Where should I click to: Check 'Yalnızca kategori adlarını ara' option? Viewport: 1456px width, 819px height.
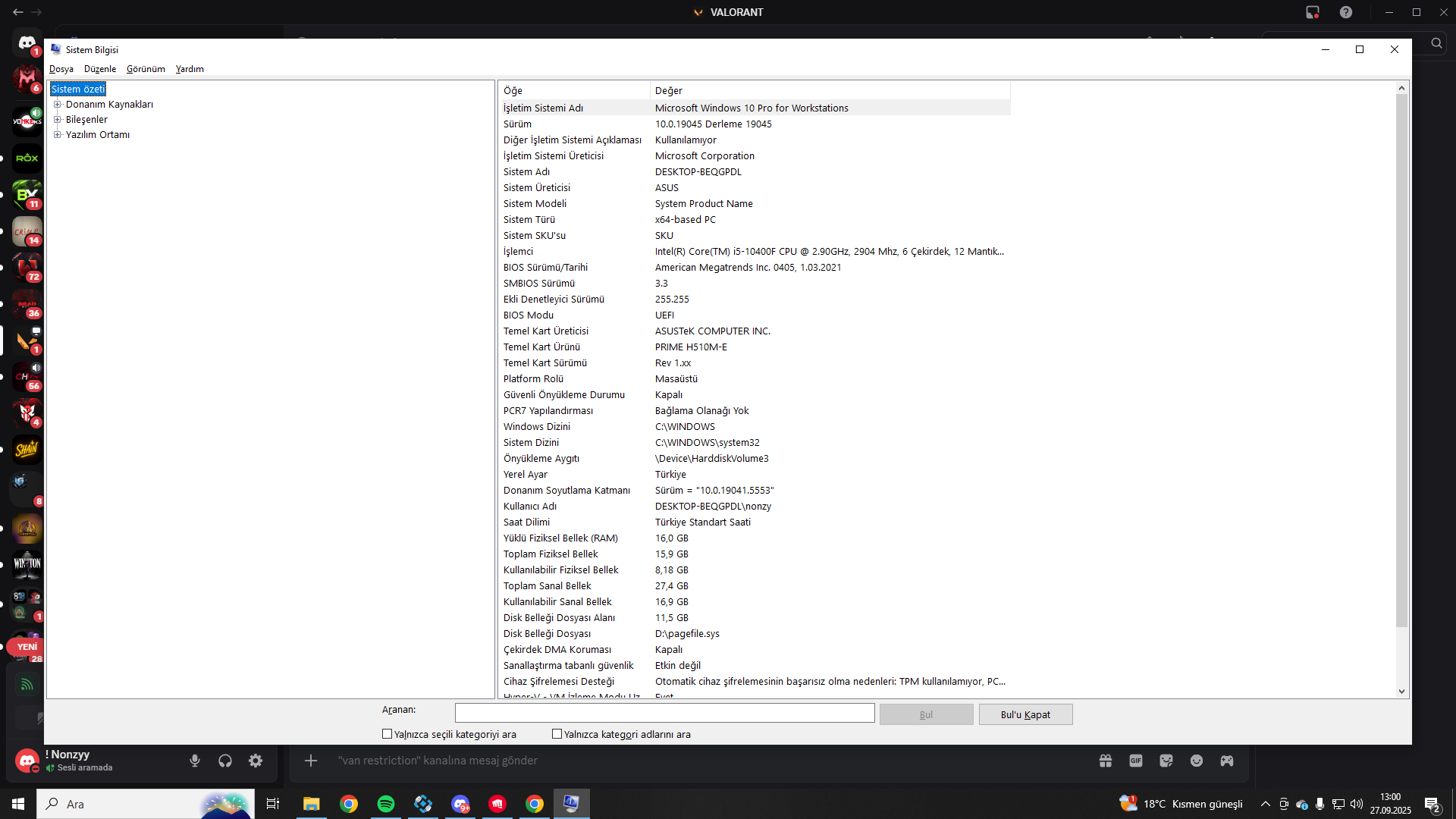click(x=557, y=734)
